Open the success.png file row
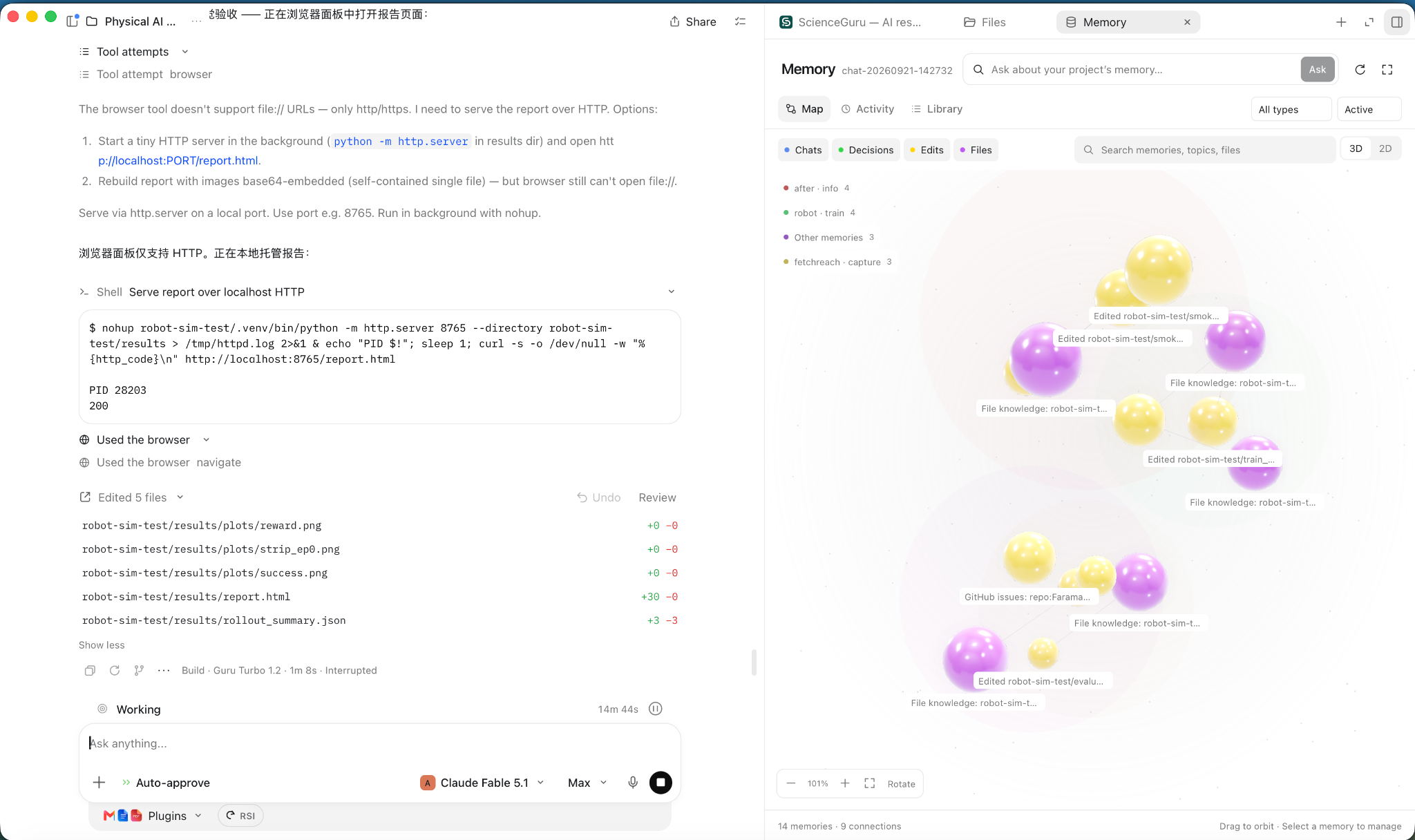 coord(380,573)
